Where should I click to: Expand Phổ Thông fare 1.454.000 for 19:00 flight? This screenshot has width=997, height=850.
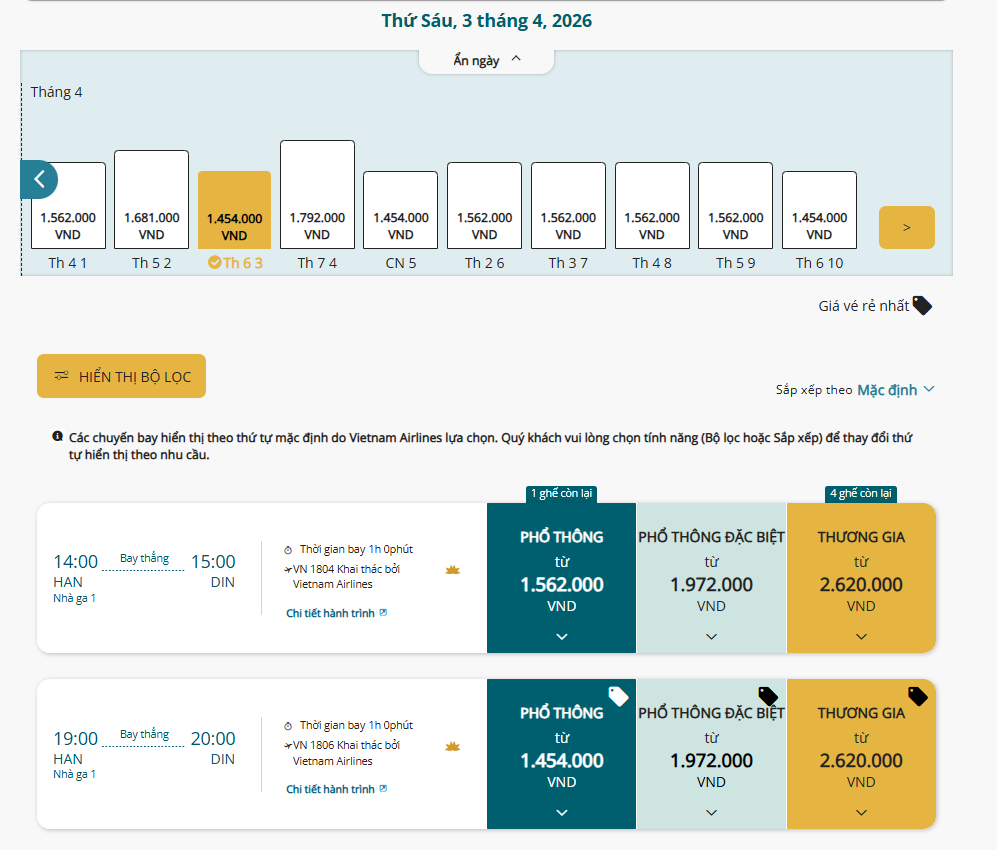[x=561, y=755]
